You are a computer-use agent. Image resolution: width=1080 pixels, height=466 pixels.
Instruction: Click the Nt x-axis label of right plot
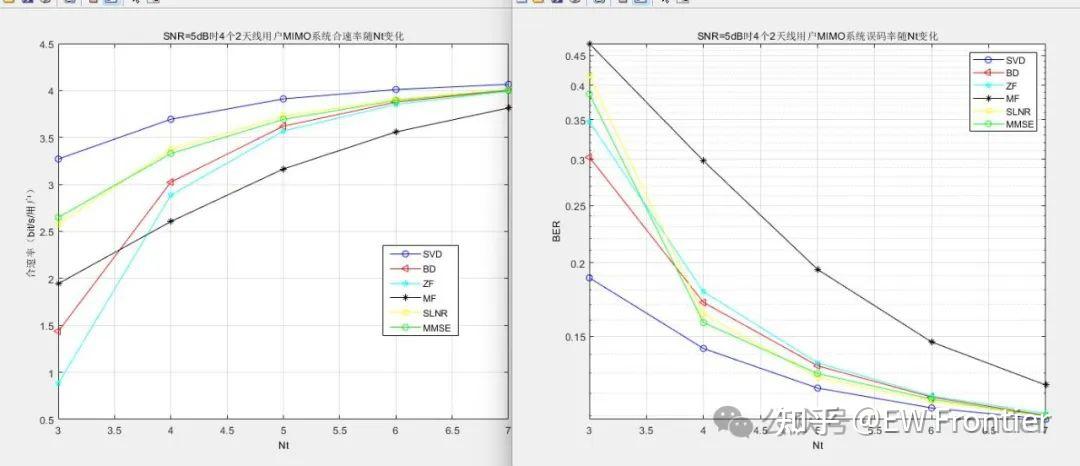[x=818, y=445]
